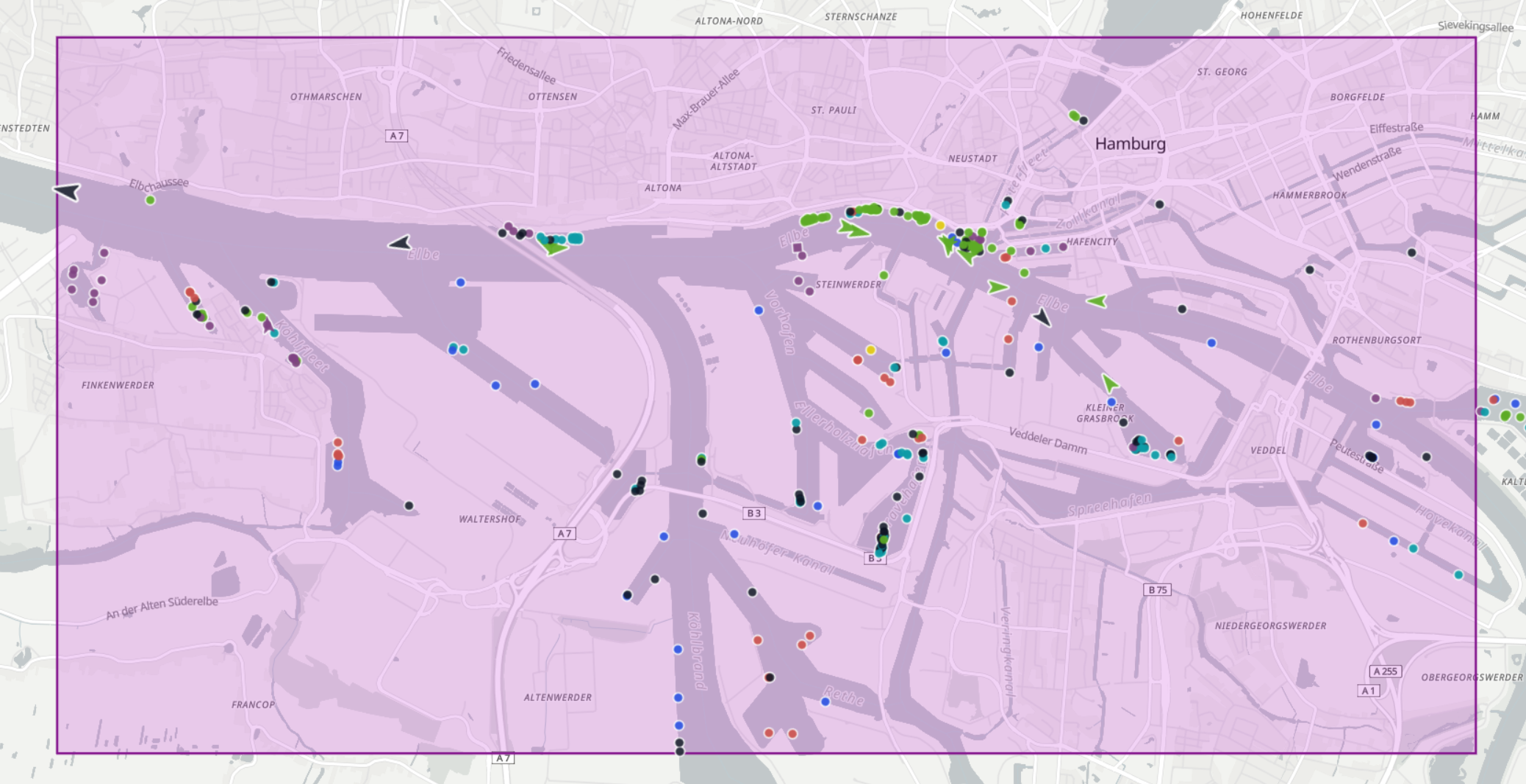
Task: Select the VEDDEL label
Action: (x=1268, y=450)
